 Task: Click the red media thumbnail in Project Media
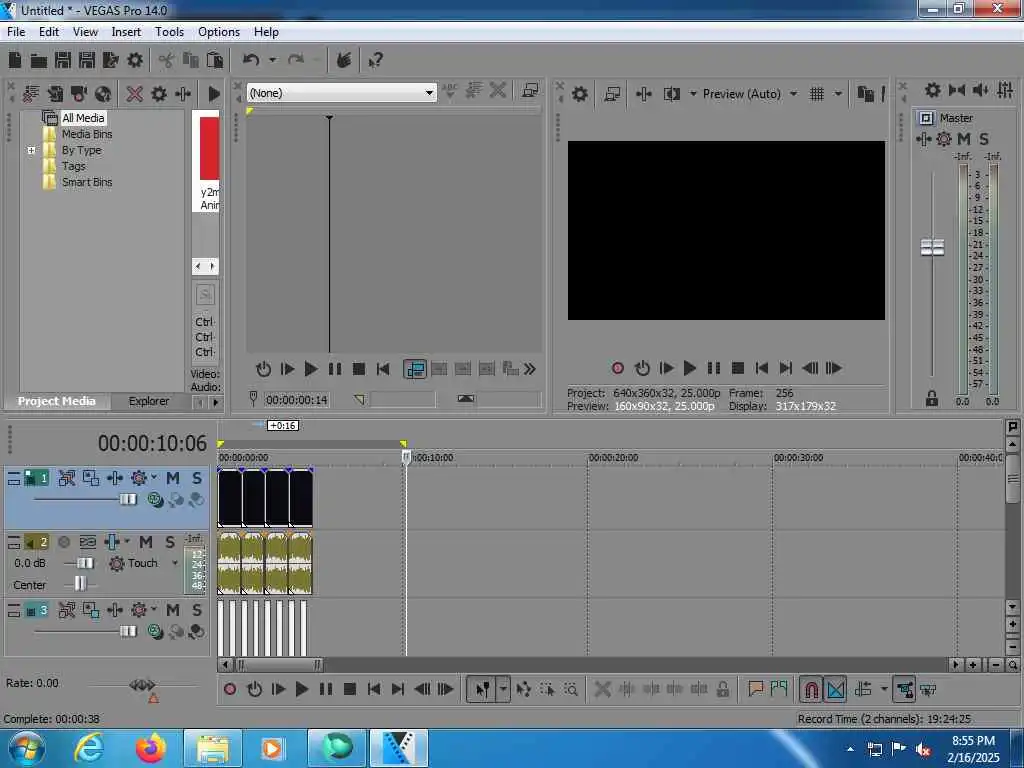209,148
